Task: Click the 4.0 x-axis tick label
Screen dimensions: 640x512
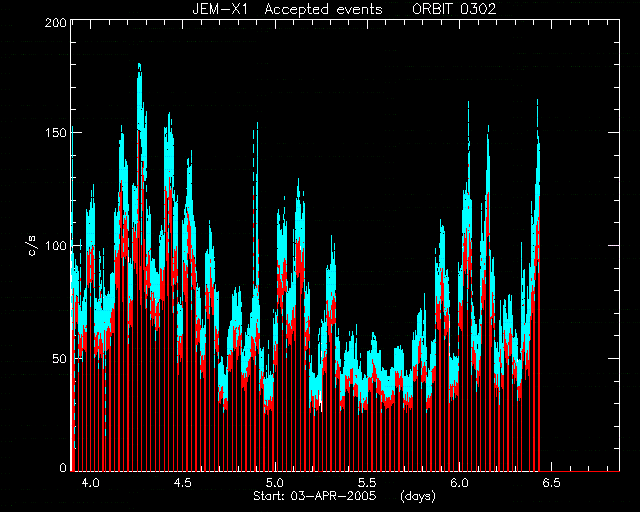Action: tap(90, 483)
